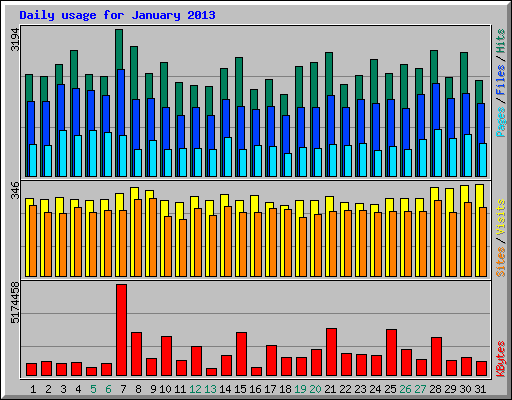Click day label 14 on the x-axis
Image resolution: width=512 pixels, height=400 pixels.
pos(225,389)
